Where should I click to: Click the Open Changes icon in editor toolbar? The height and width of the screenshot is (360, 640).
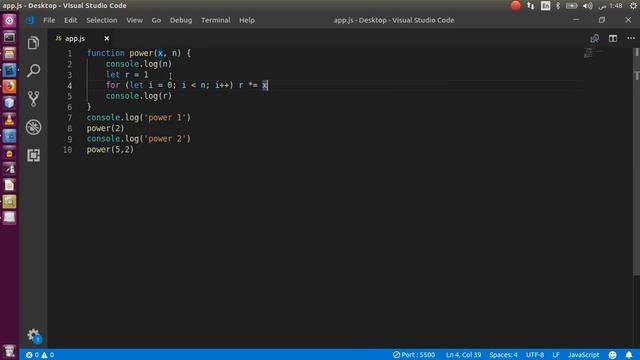click(x=594, y=38)
